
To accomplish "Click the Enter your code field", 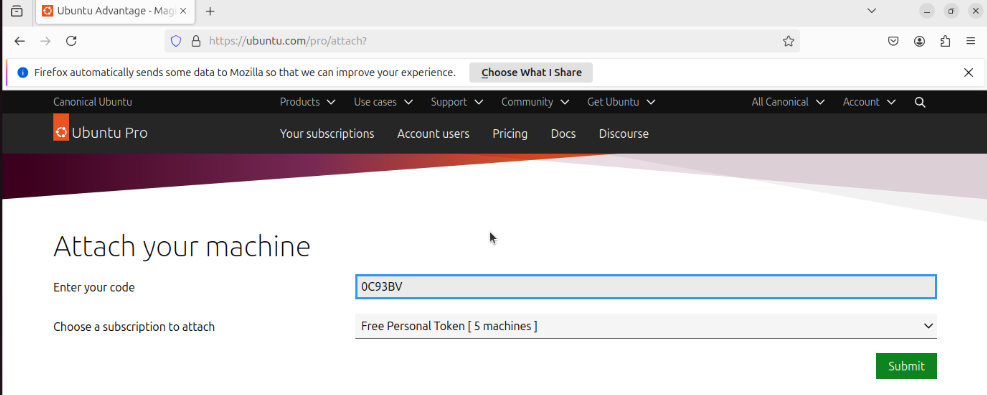I will pyautogui.click(x=646, y=287).
